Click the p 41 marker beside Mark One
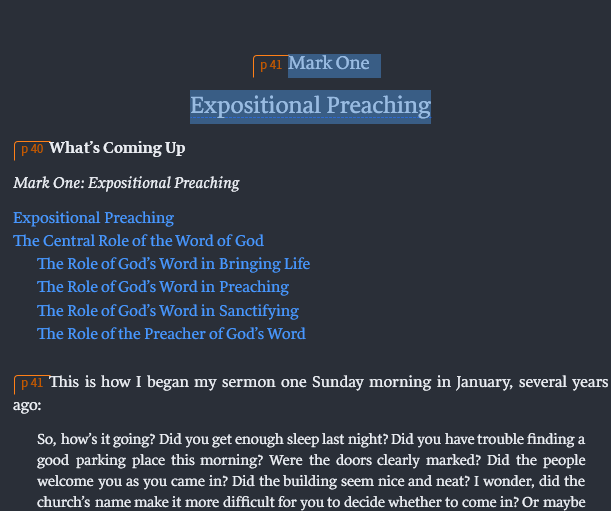611x511 pixels. pos(270,65)
